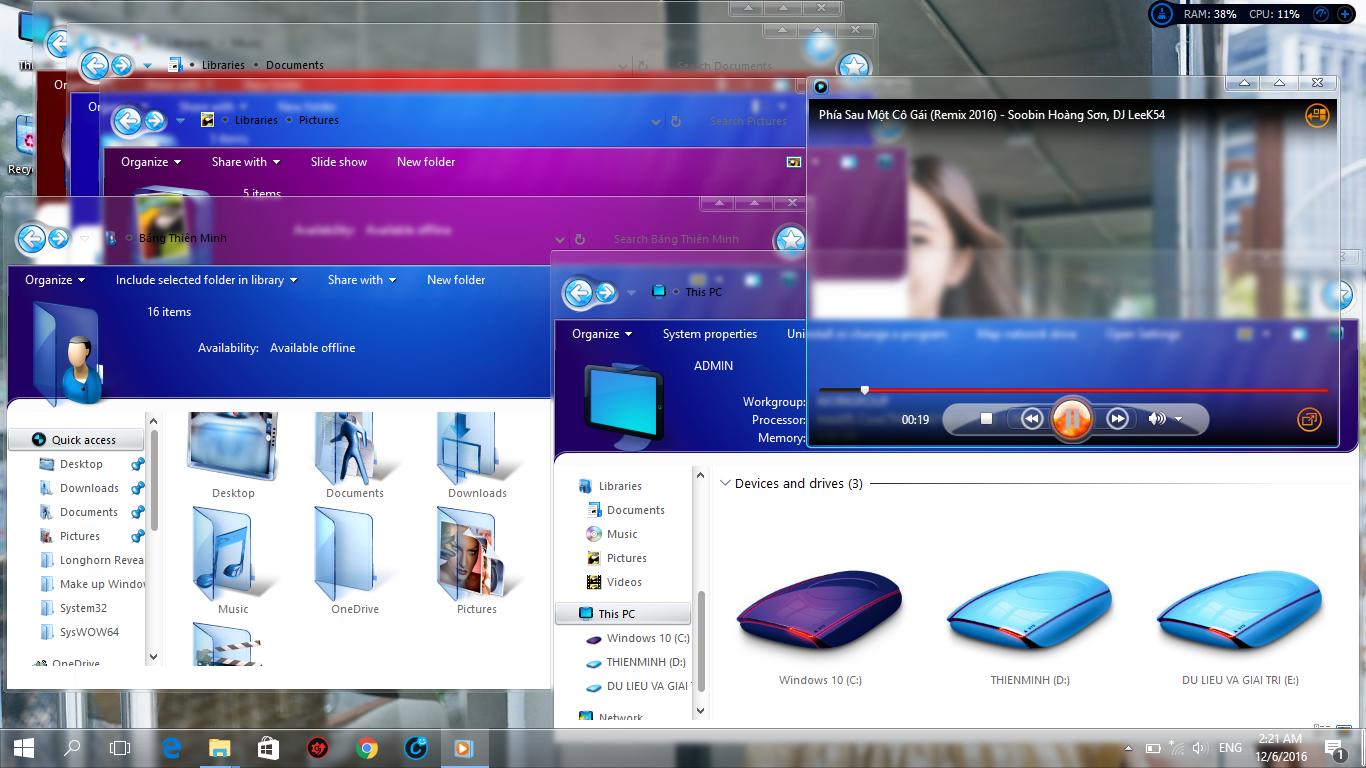Open Share with dropdown in Pictures window
The height and width of the screenshot is (768, 1366).
pos(246,162)
